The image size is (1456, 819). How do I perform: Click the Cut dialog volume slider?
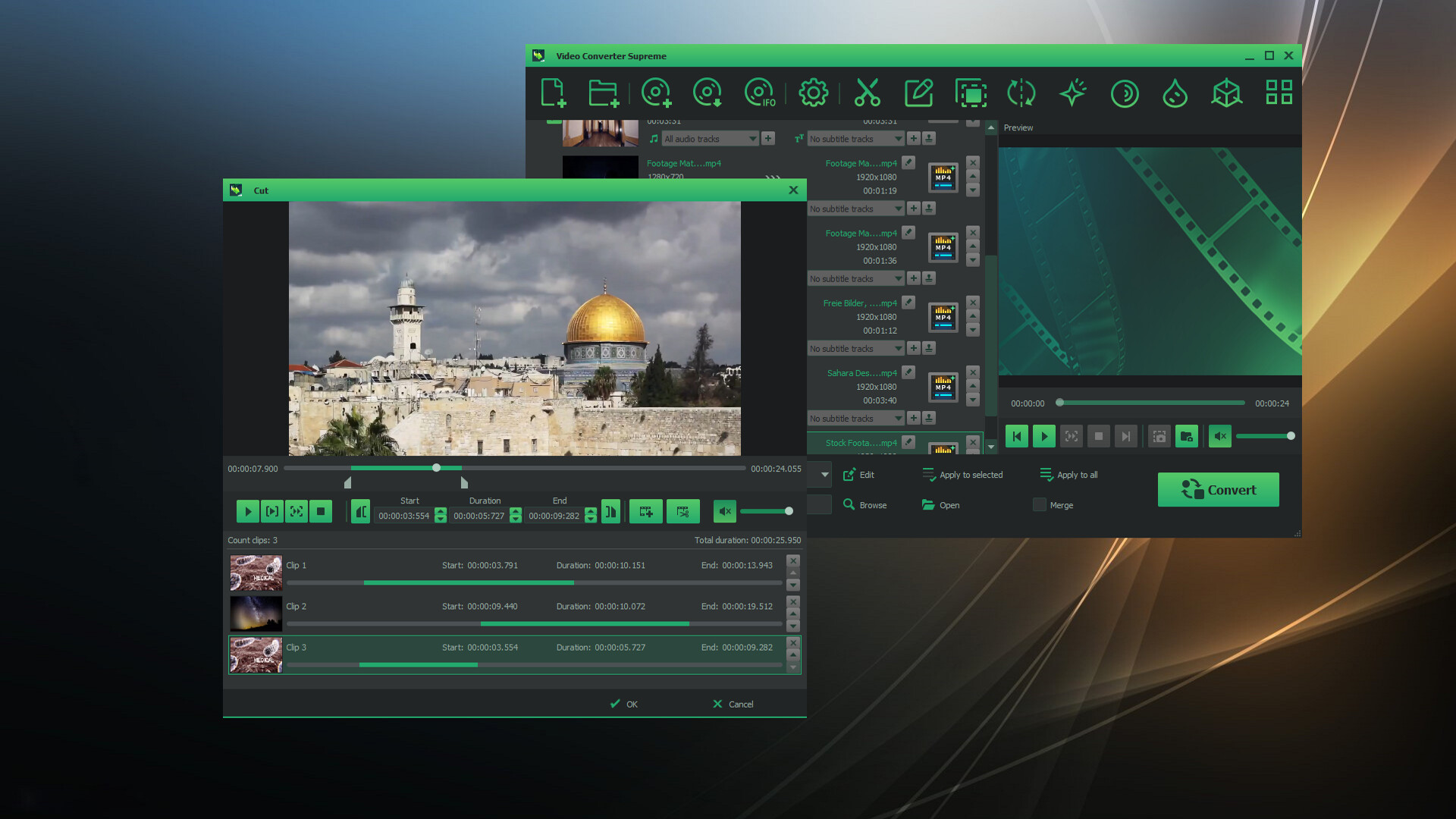766,512
